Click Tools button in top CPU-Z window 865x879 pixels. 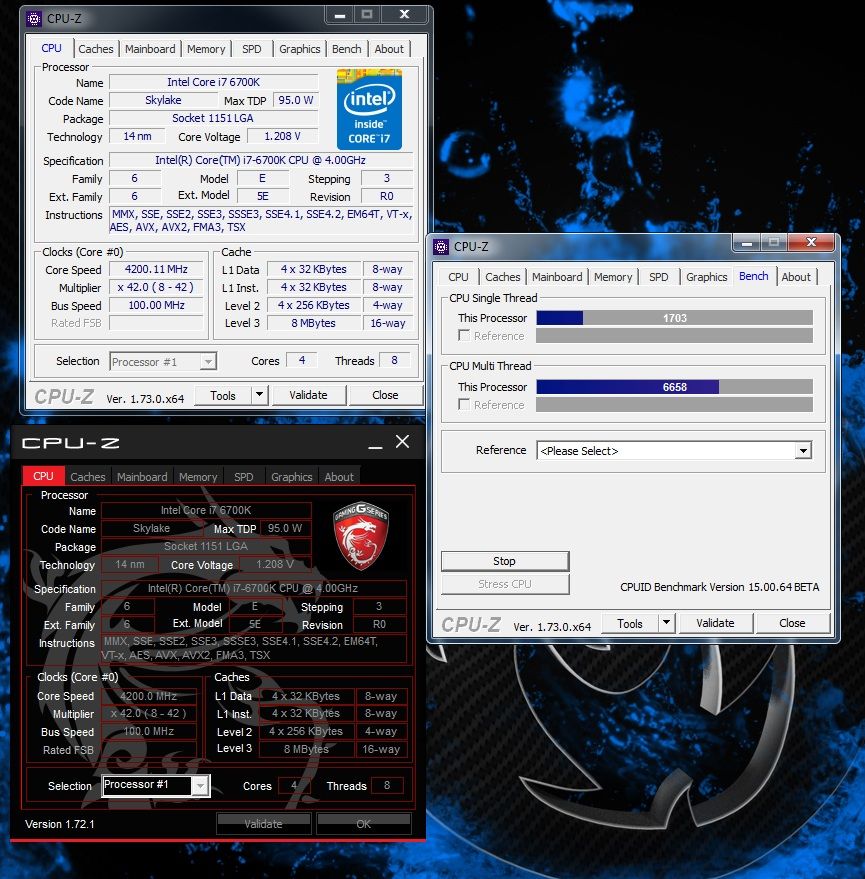pyautogui.click(x=223, y=395)
